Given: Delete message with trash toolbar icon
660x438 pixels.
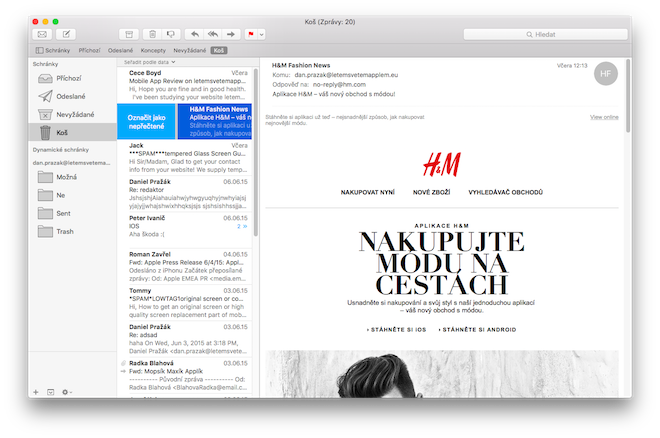Looking at the screenshot, I should tap(152, 35).
